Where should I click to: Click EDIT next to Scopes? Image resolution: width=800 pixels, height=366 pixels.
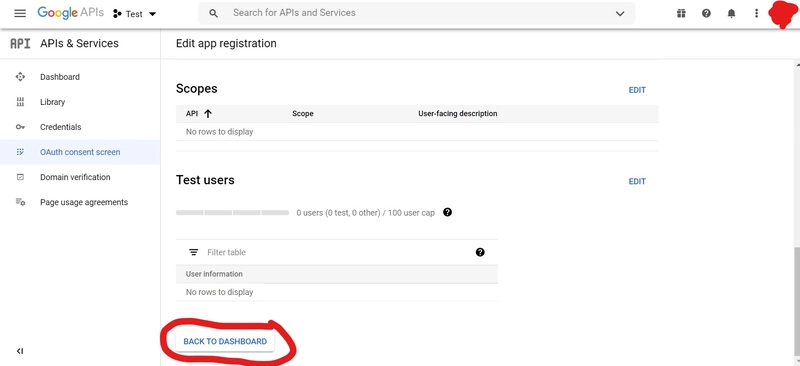(637, 90)
